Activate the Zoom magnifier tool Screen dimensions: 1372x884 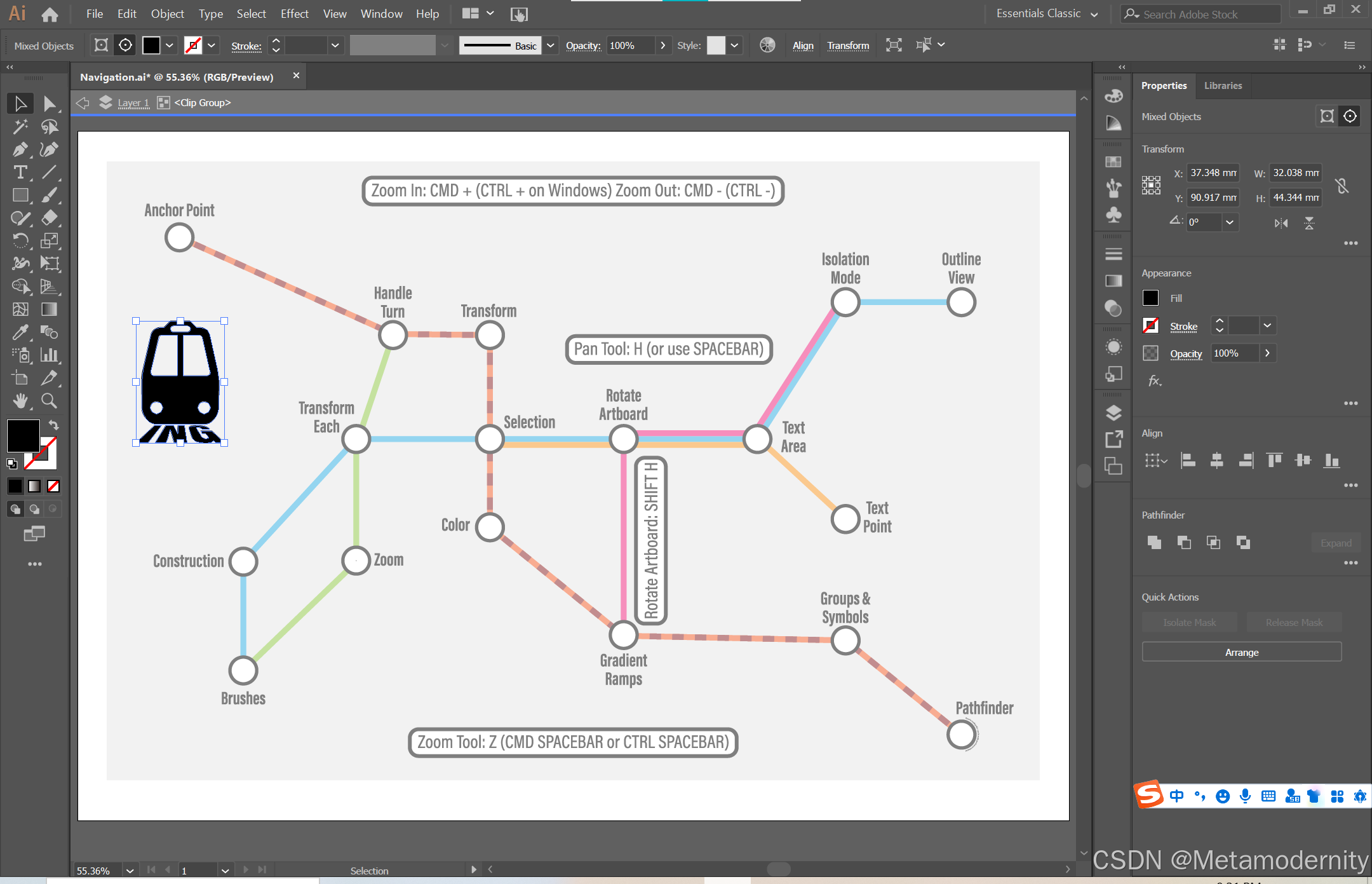click(x=49, y=400)
